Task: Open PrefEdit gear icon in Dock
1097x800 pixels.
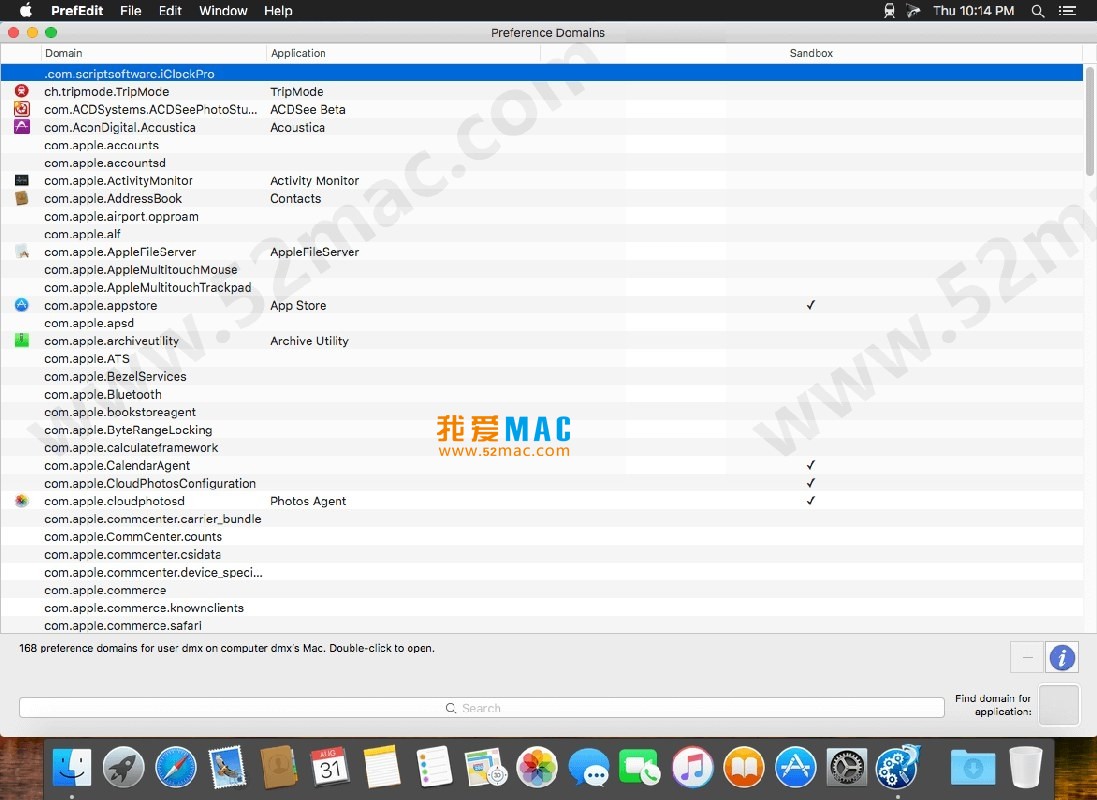Action: pos(898,768)
